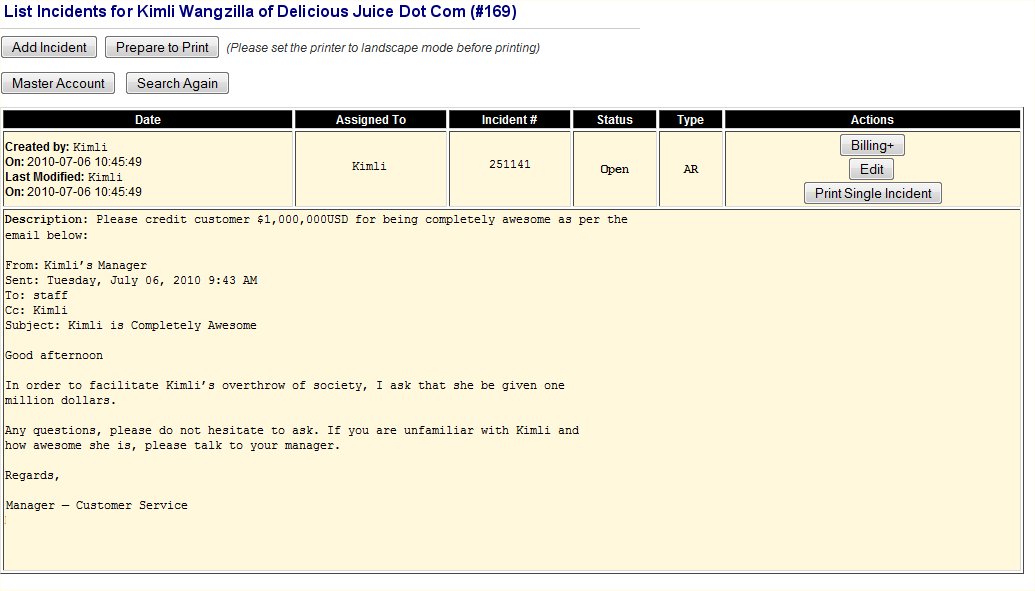Edit the incident using Edit button
This screenshot has height=591, width=1035.
(871, 170)
